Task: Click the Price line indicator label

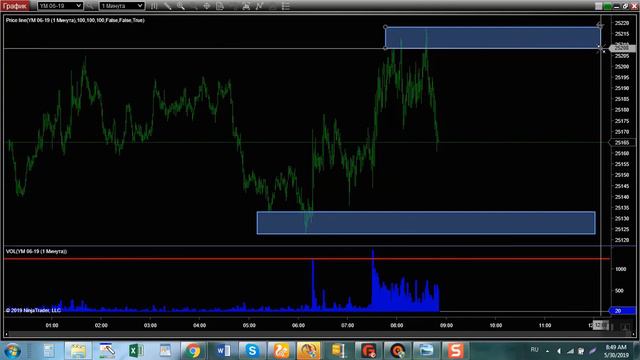Action: [75, 20]
